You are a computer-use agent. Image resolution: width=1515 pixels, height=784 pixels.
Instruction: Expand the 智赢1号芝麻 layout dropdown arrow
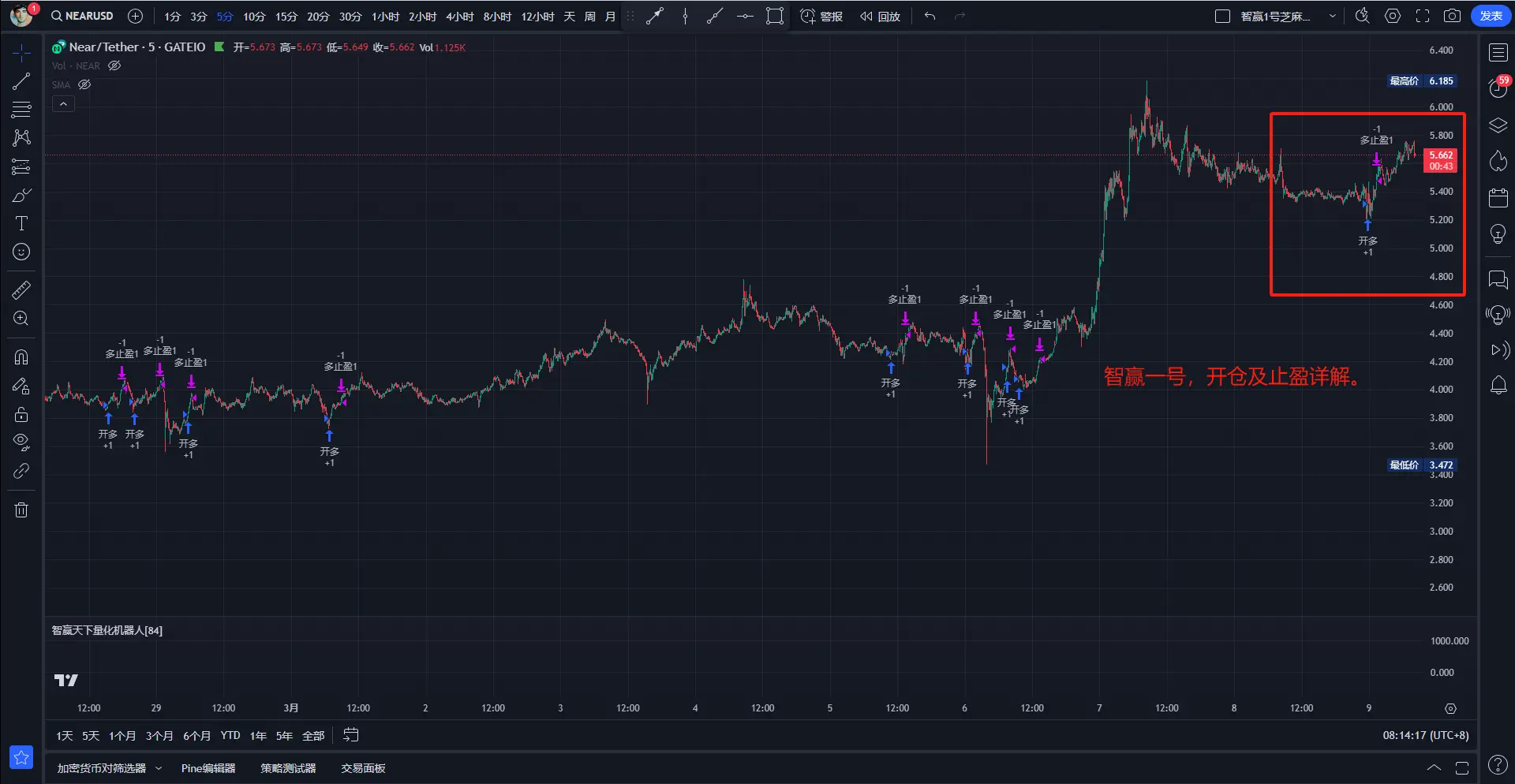pos(1333,16)
